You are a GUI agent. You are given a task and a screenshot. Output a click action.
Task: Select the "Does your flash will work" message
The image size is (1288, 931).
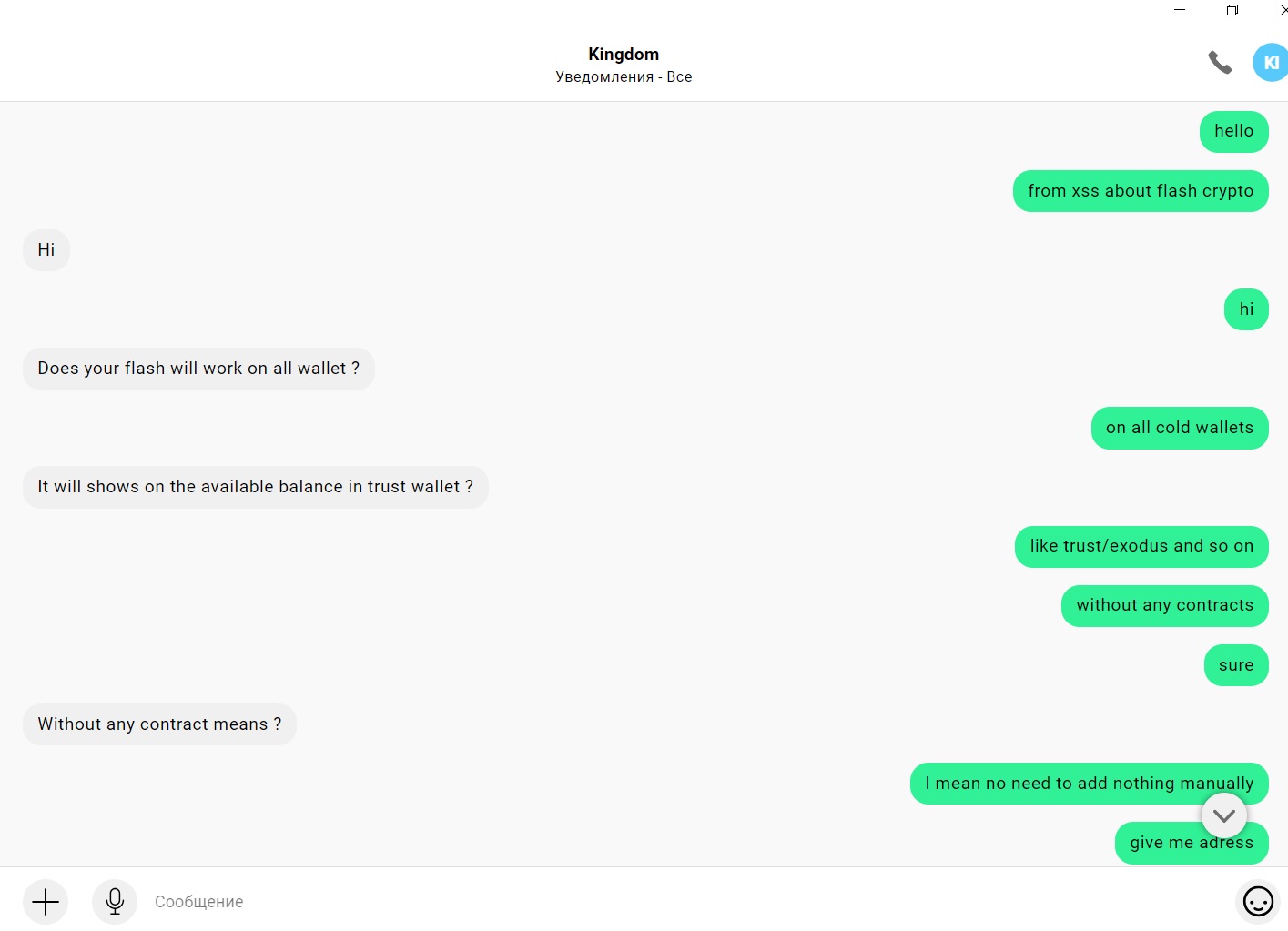[x=198, y=369]
